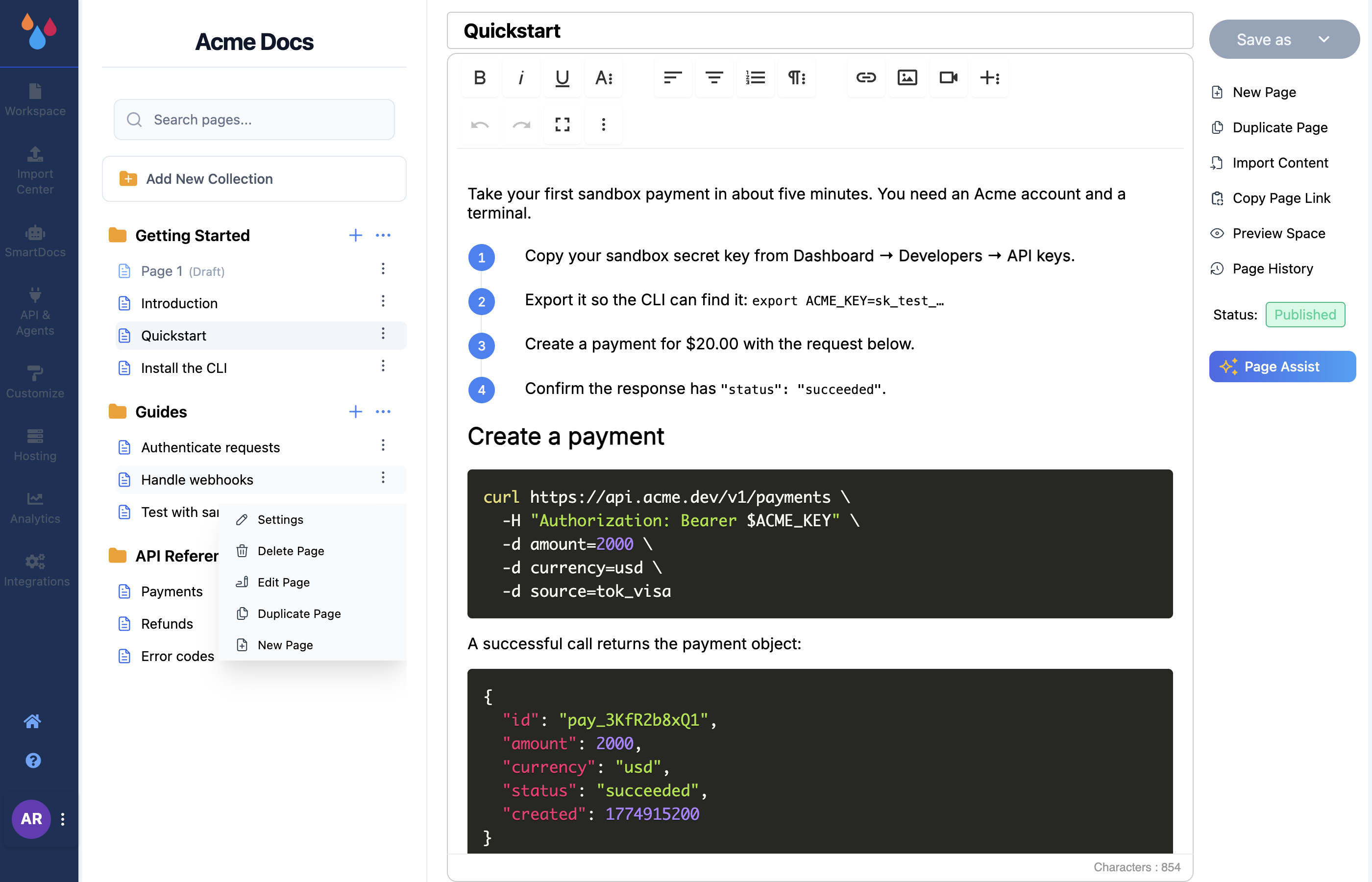This screenshot has width=1372, height=882.
Task: Open the help question-mark icon
Action: point(33,760)
